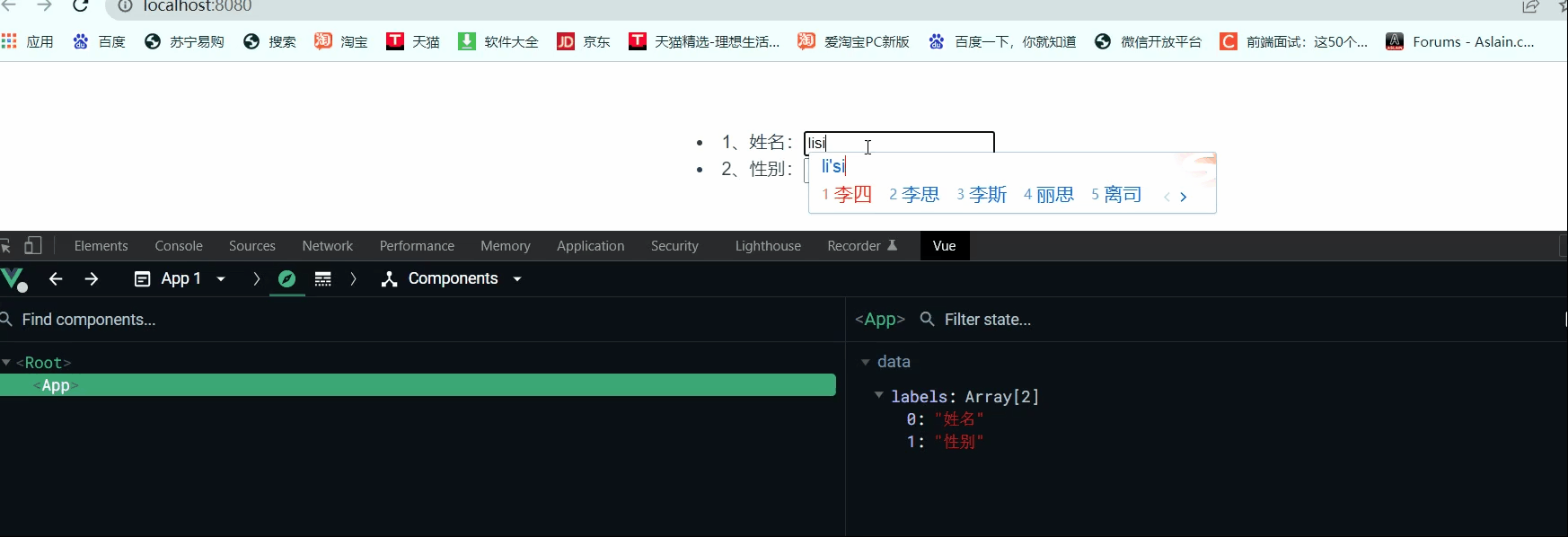Select the Inspector compass icon

click(287, 279)
